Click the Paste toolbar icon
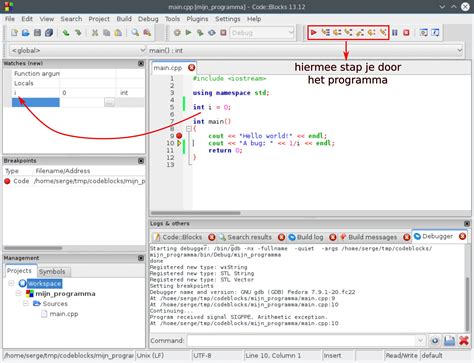Screen dimensions: 474x363 point(118,33)
